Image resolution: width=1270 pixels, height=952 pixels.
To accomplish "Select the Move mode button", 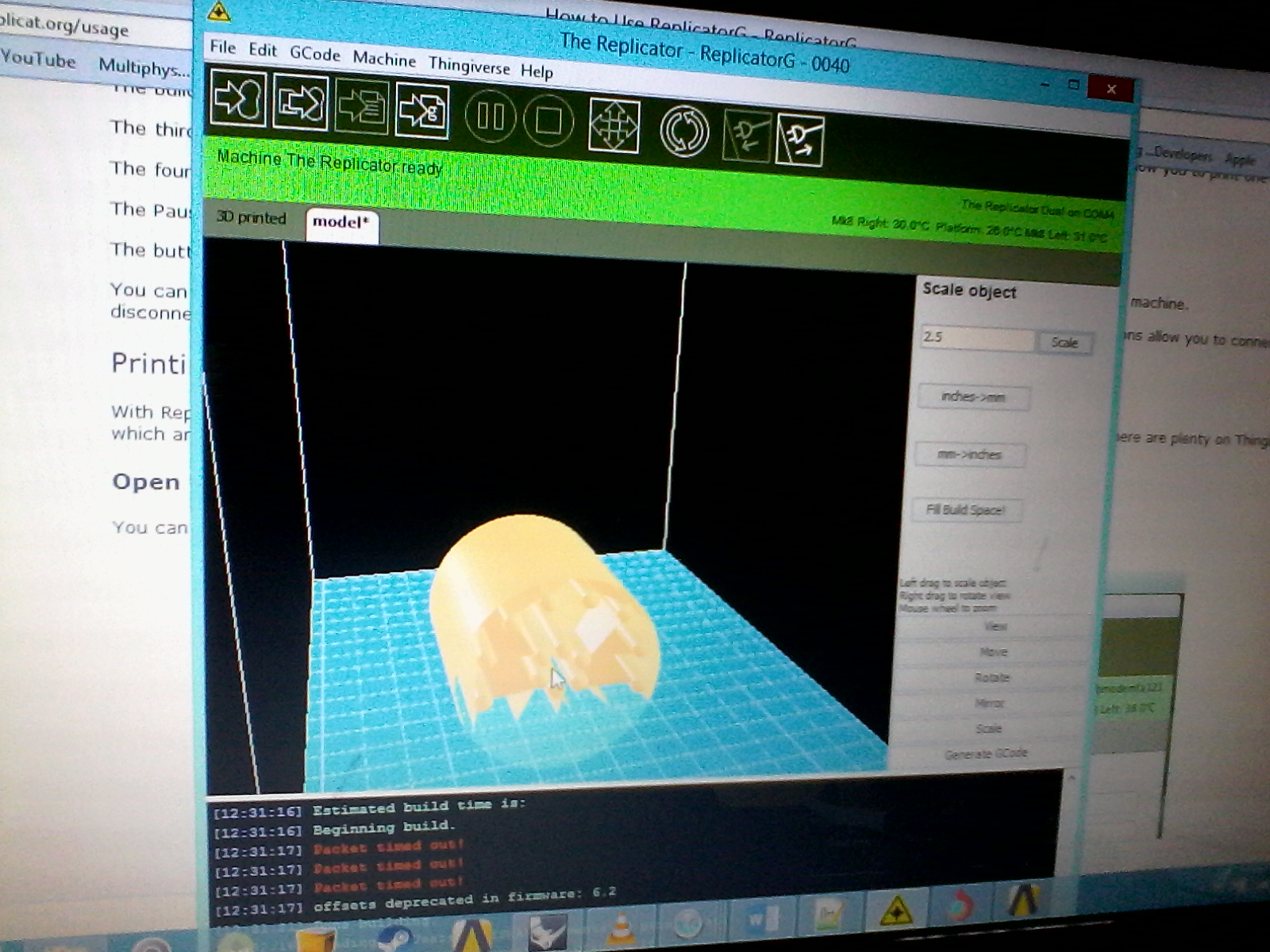I will 993,652.
